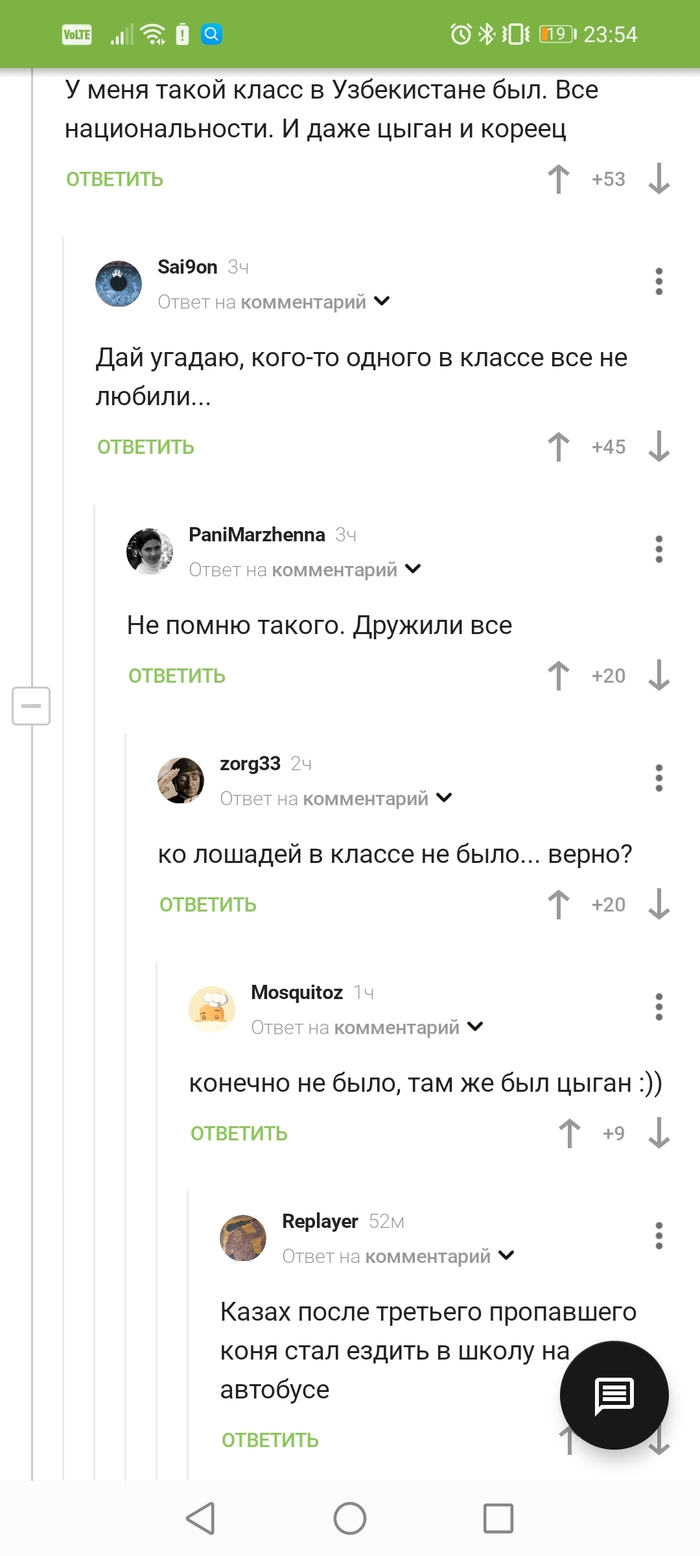Screen dimensions: 700x1556
Task: Upvote the top comment about Uzbekistan class
Action: point(557,179)
